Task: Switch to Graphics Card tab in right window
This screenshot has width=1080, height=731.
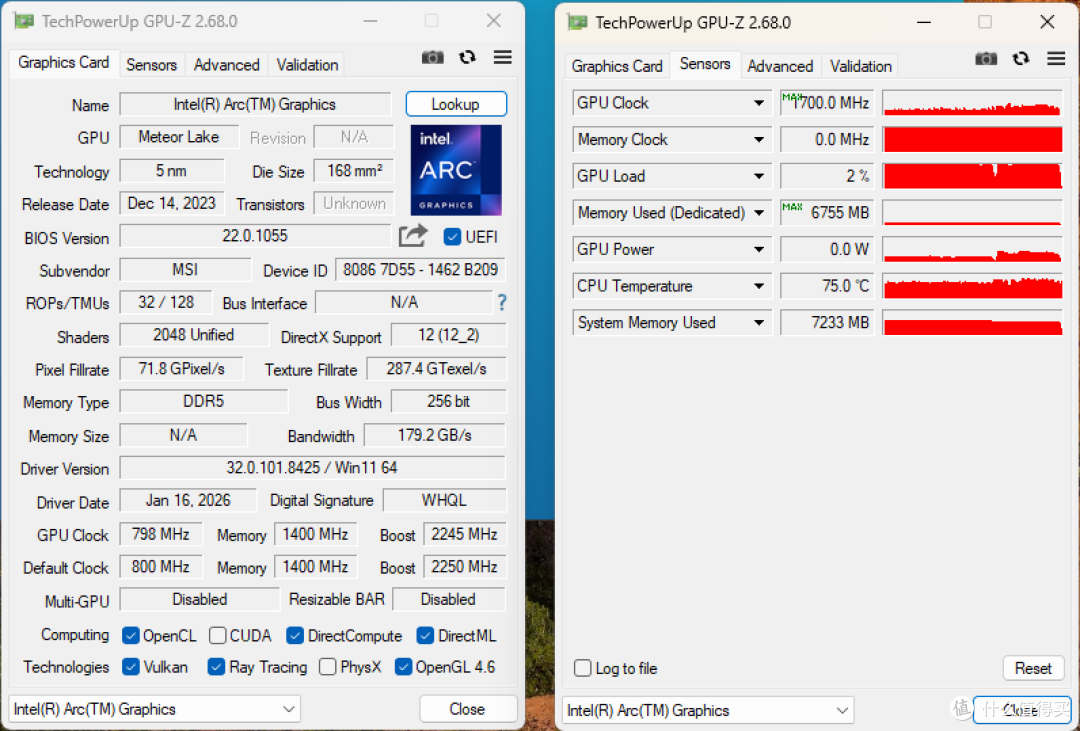Action: (x=617, y=66)
